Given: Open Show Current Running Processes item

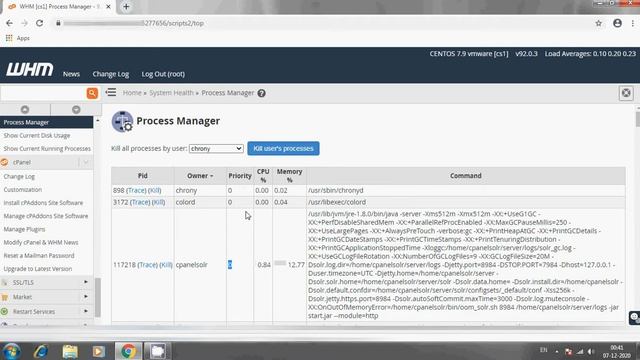Looking at the screenshot, I should pyautogui.click(x=47, y=149).
